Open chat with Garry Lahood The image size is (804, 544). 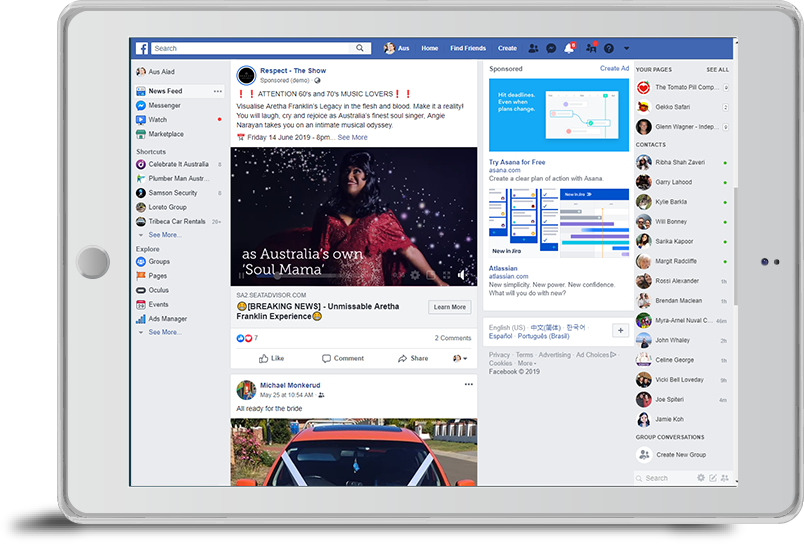[x=682, y=183]
